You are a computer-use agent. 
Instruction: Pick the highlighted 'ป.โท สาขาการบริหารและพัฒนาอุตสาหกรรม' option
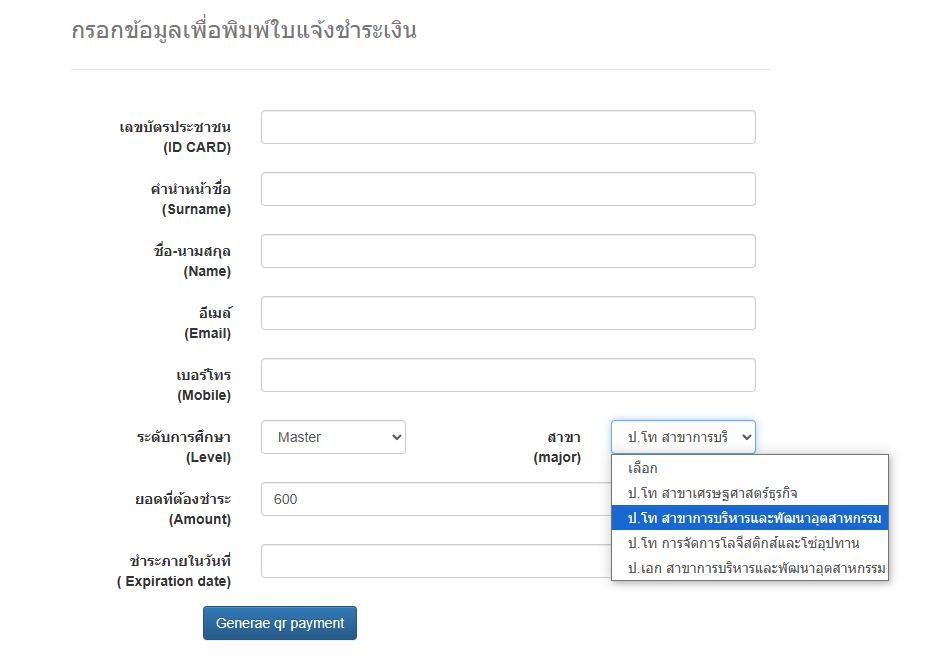point(750,518)
